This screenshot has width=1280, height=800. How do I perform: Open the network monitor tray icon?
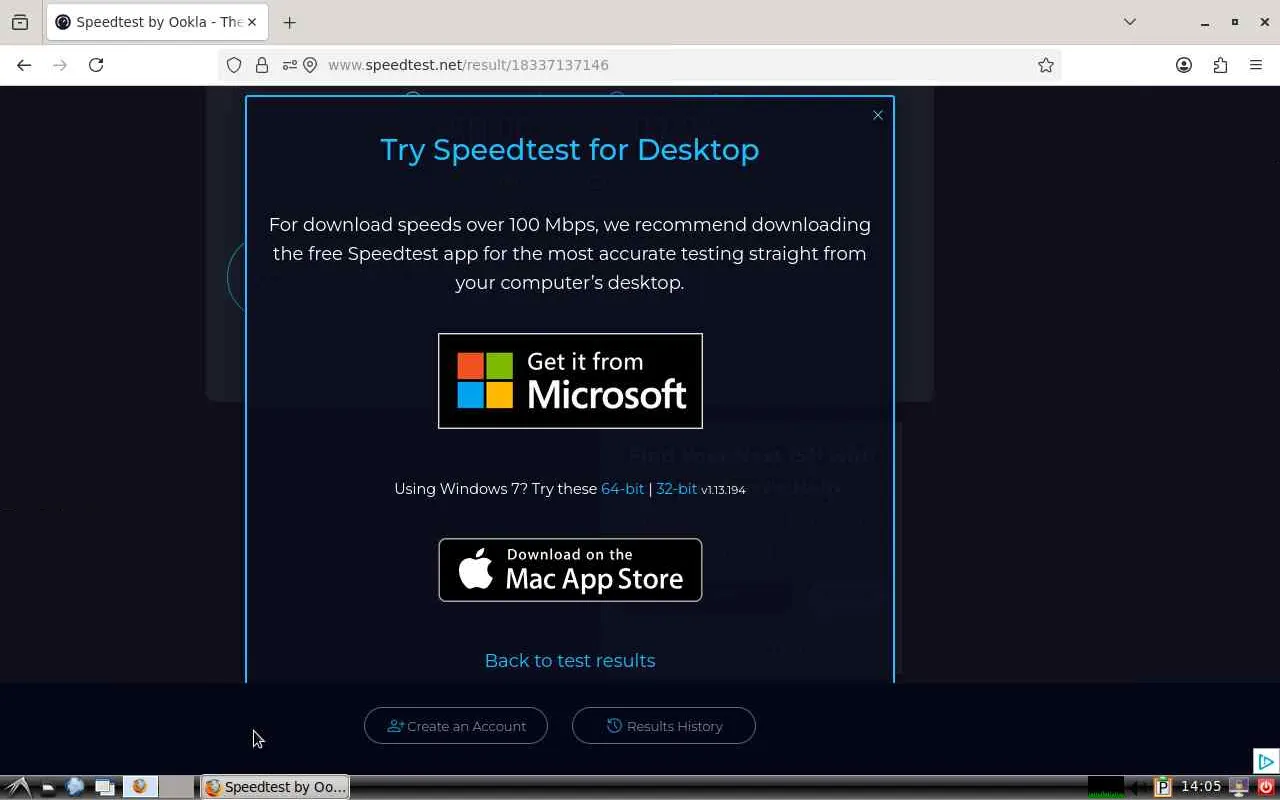[x=1239, y=787]
